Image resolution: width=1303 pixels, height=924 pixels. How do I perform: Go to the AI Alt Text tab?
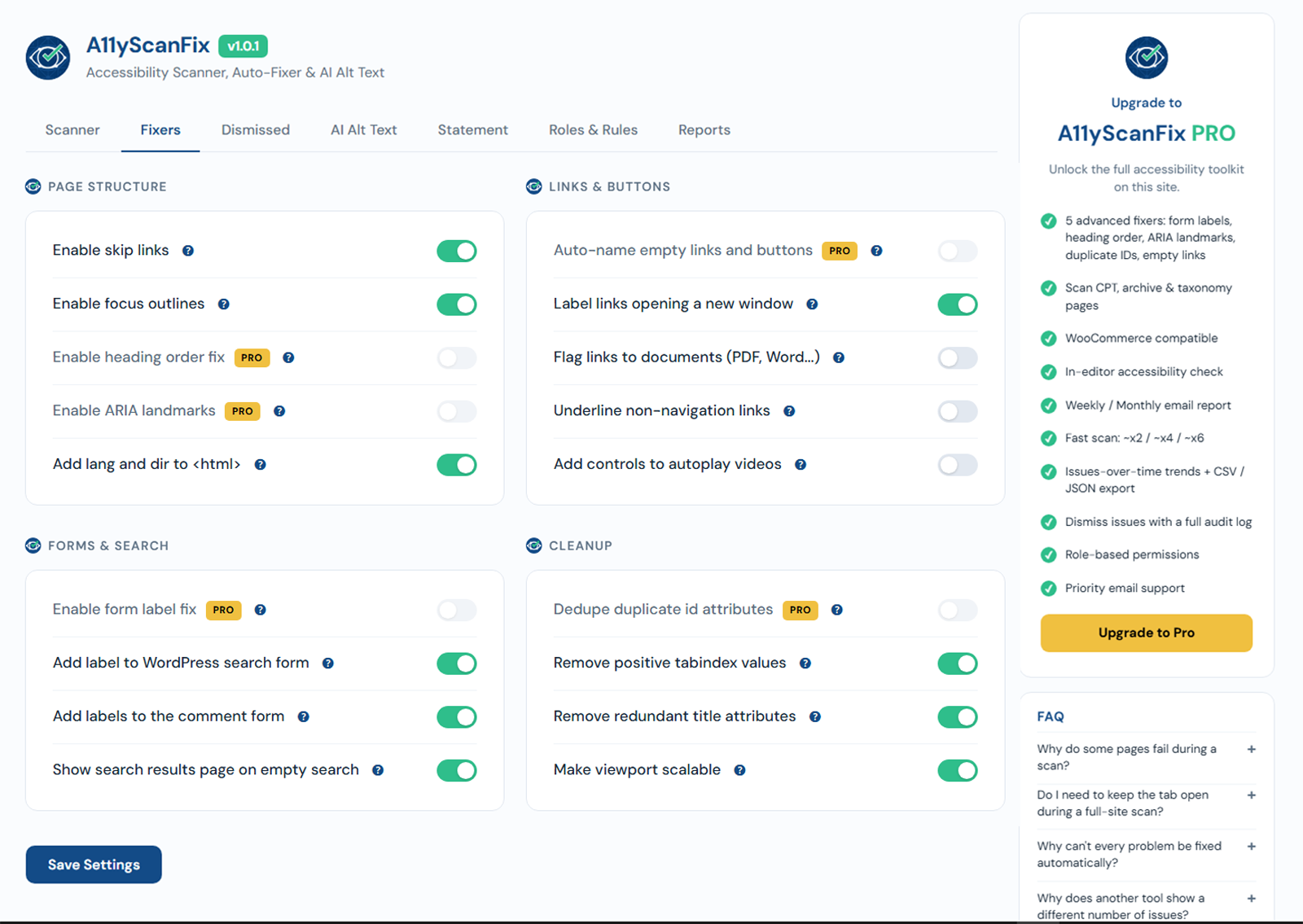[x=364, y=130]
